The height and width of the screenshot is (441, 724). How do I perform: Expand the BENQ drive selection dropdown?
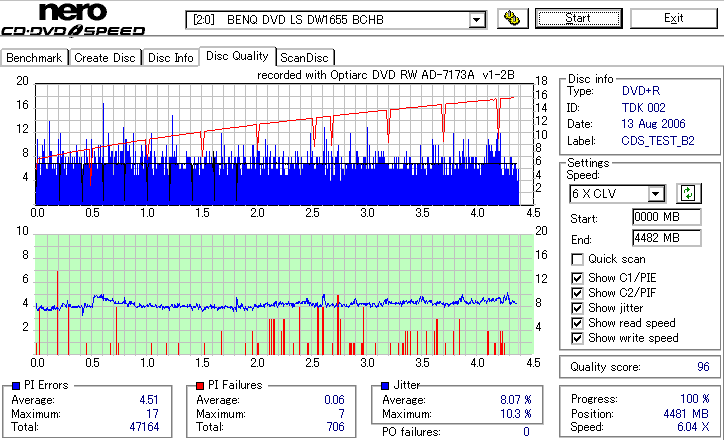(477, 20)
